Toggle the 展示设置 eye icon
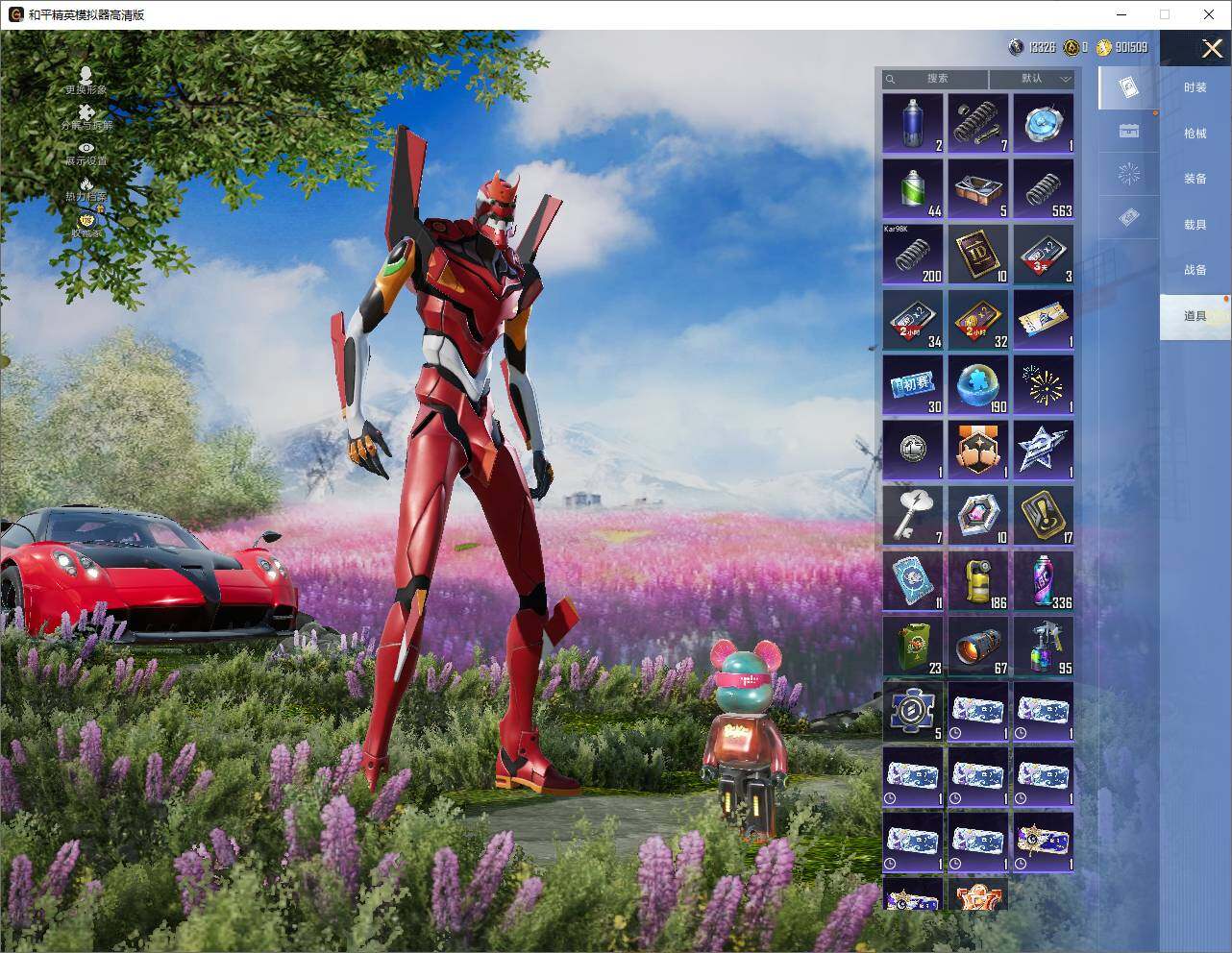The image size is (1232, 953). pos(86,154)
